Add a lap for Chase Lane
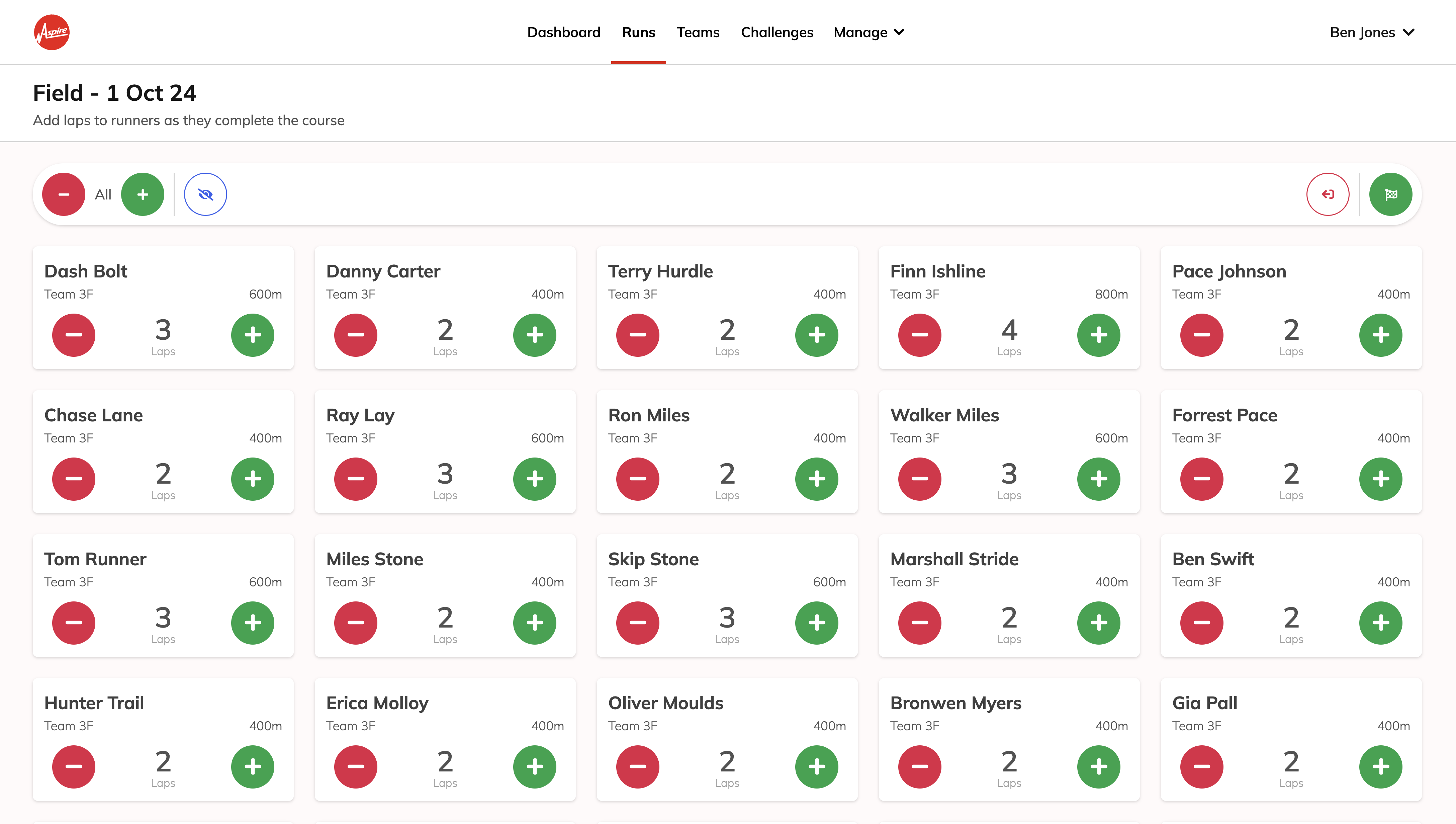This screenshot has width=1456, height=824. [253, 479]
